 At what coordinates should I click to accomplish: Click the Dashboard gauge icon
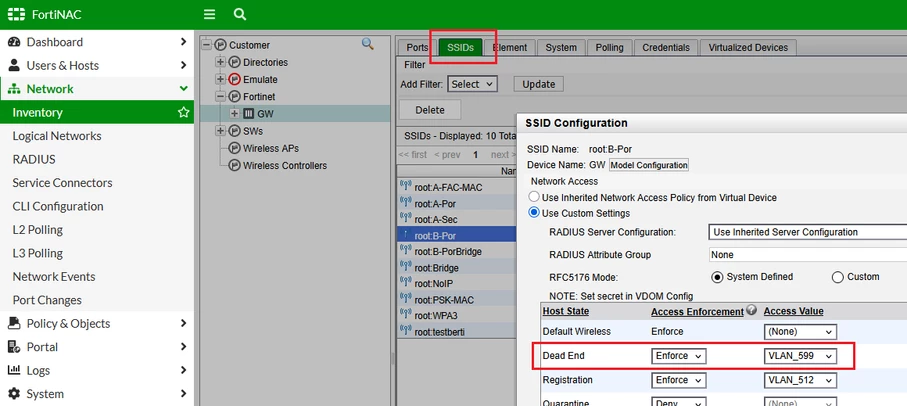14,42
